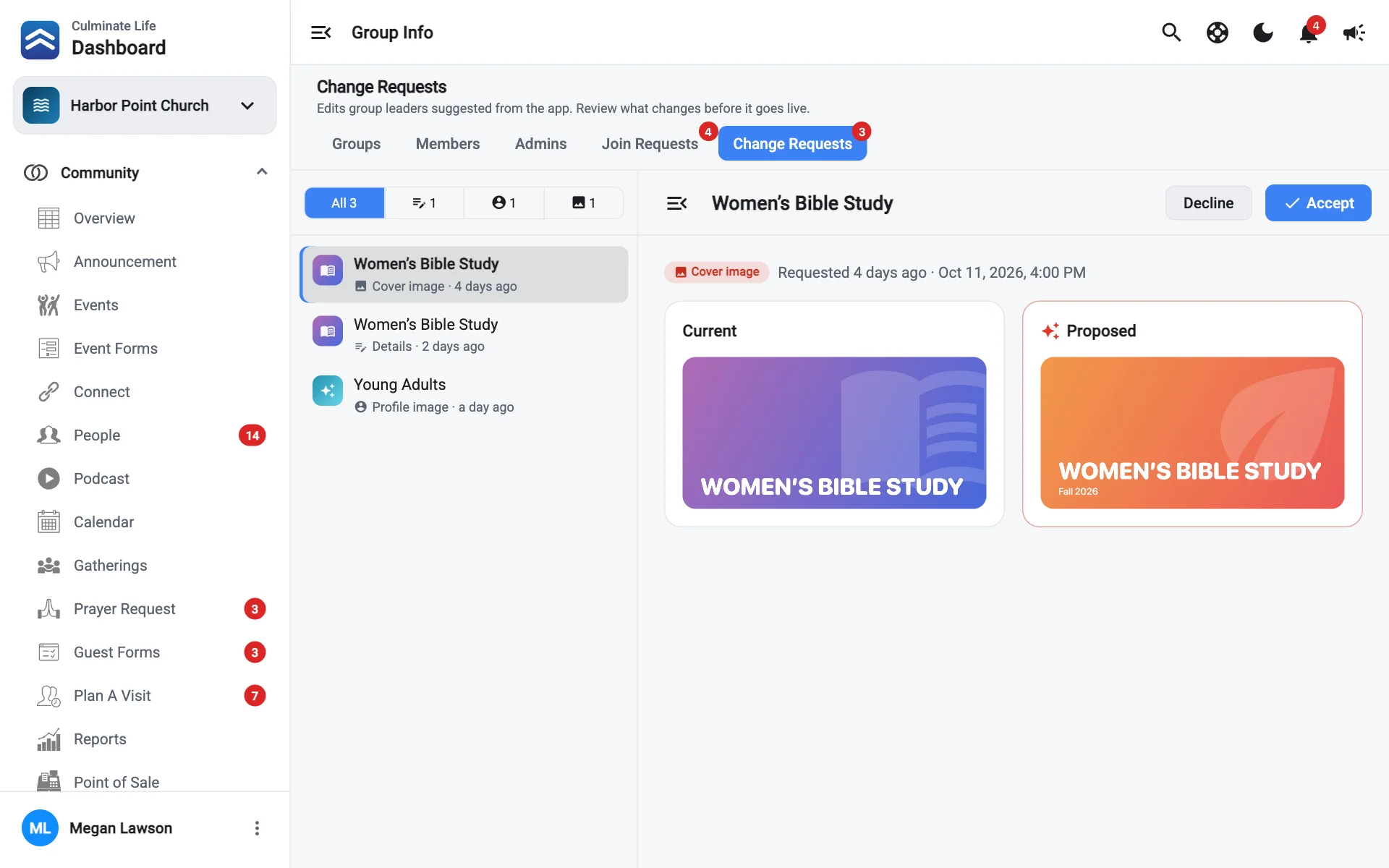Collapse list panel icon beside Women's Bible Study title
The image size is (1389, 868).
[x=676, y=203]
